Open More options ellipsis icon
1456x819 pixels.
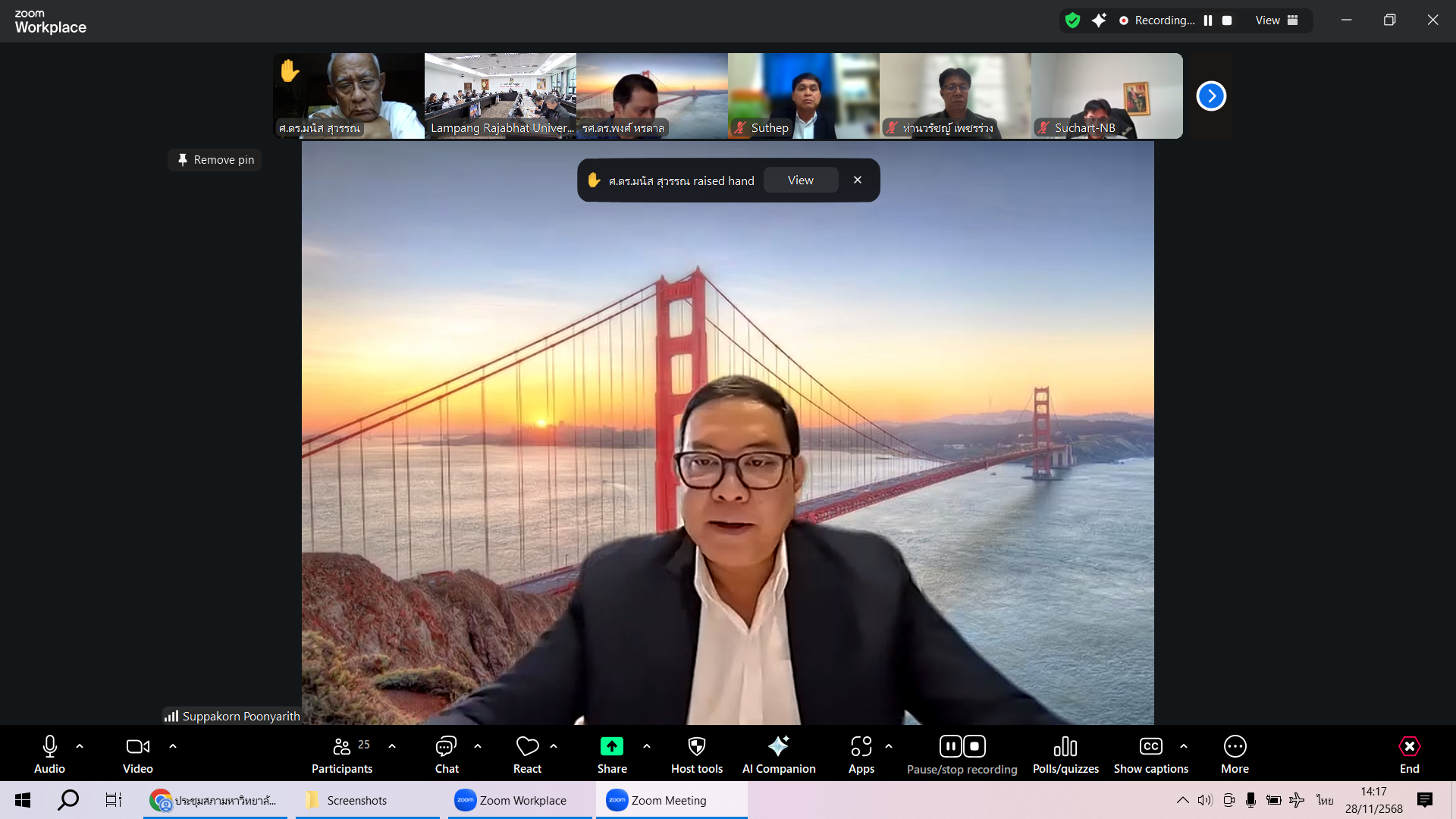[1235, 747]
